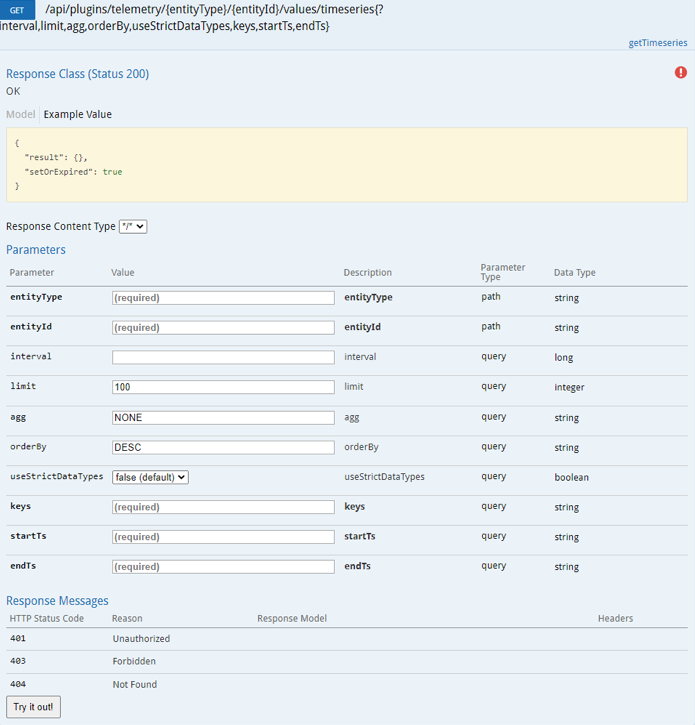Switch to the Model tab
Image resolution: width=695 pixels, height=725 pixels.
(20, 115)
